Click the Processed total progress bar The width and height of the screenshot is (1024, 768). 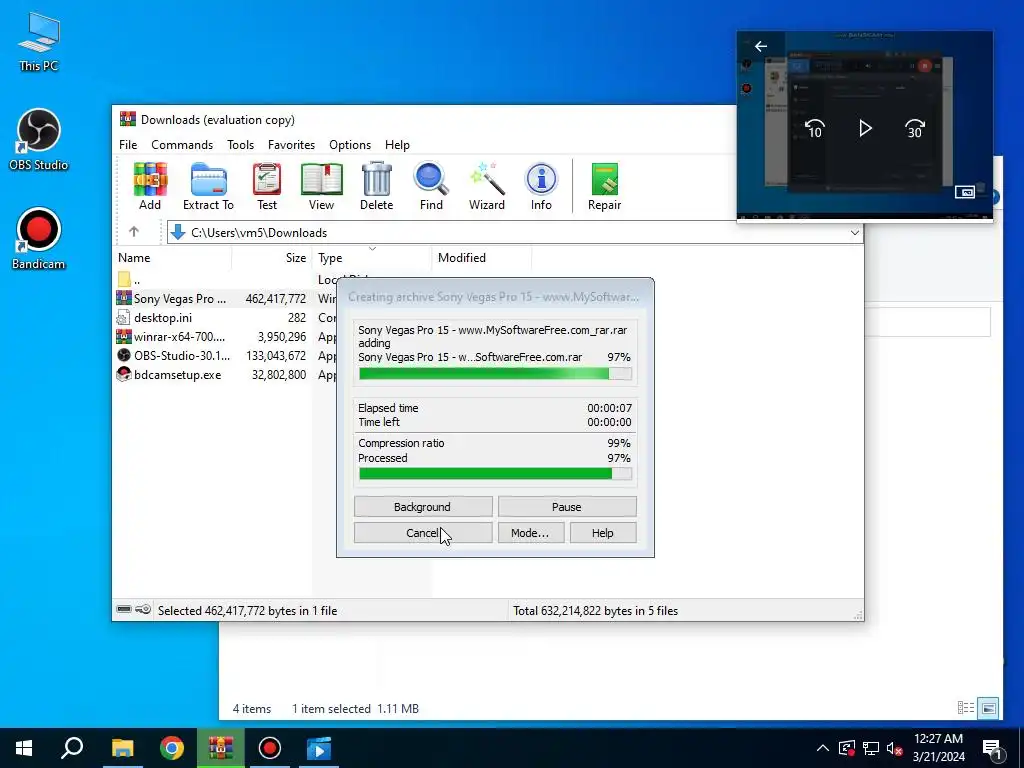point(495,474)
